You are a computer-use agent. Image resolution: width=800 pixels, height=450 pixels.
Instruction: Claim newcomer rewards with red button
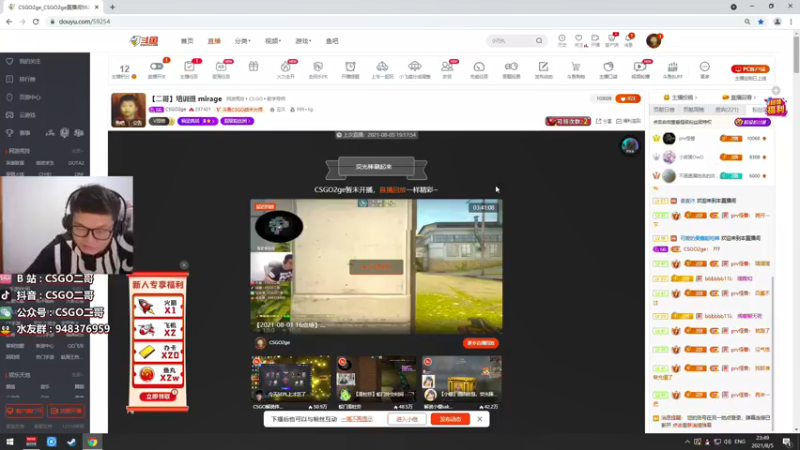158,396
